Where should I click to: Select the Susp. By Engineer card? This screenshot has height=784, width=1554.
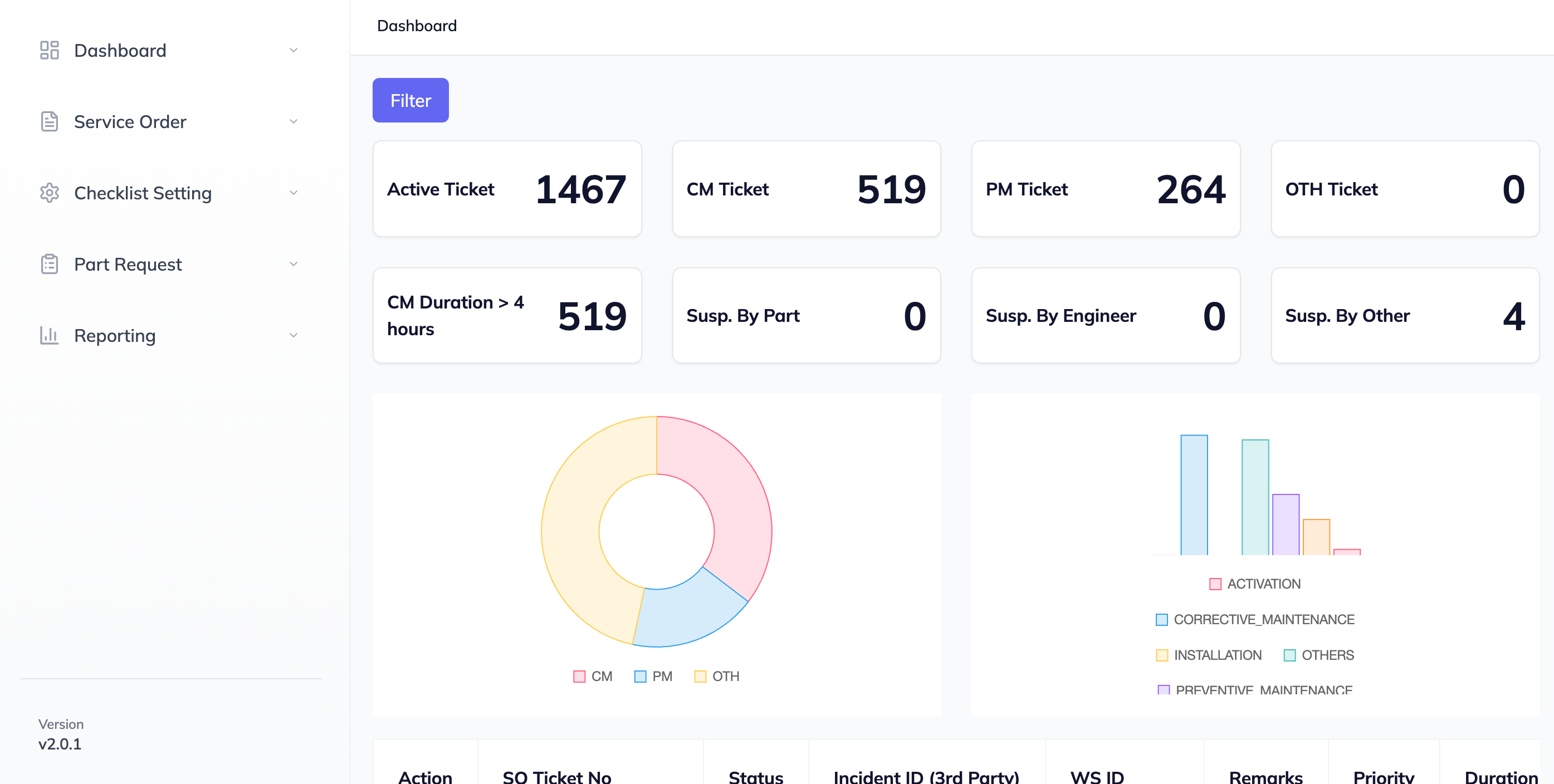1105,315
